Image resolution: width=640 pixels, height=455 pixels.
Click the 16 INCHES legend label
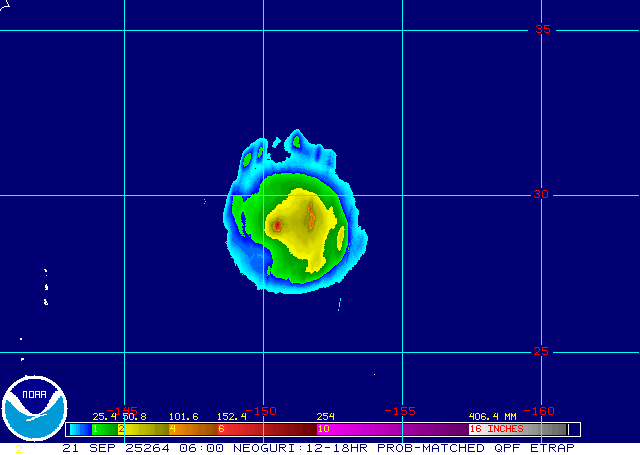(497, 428)
